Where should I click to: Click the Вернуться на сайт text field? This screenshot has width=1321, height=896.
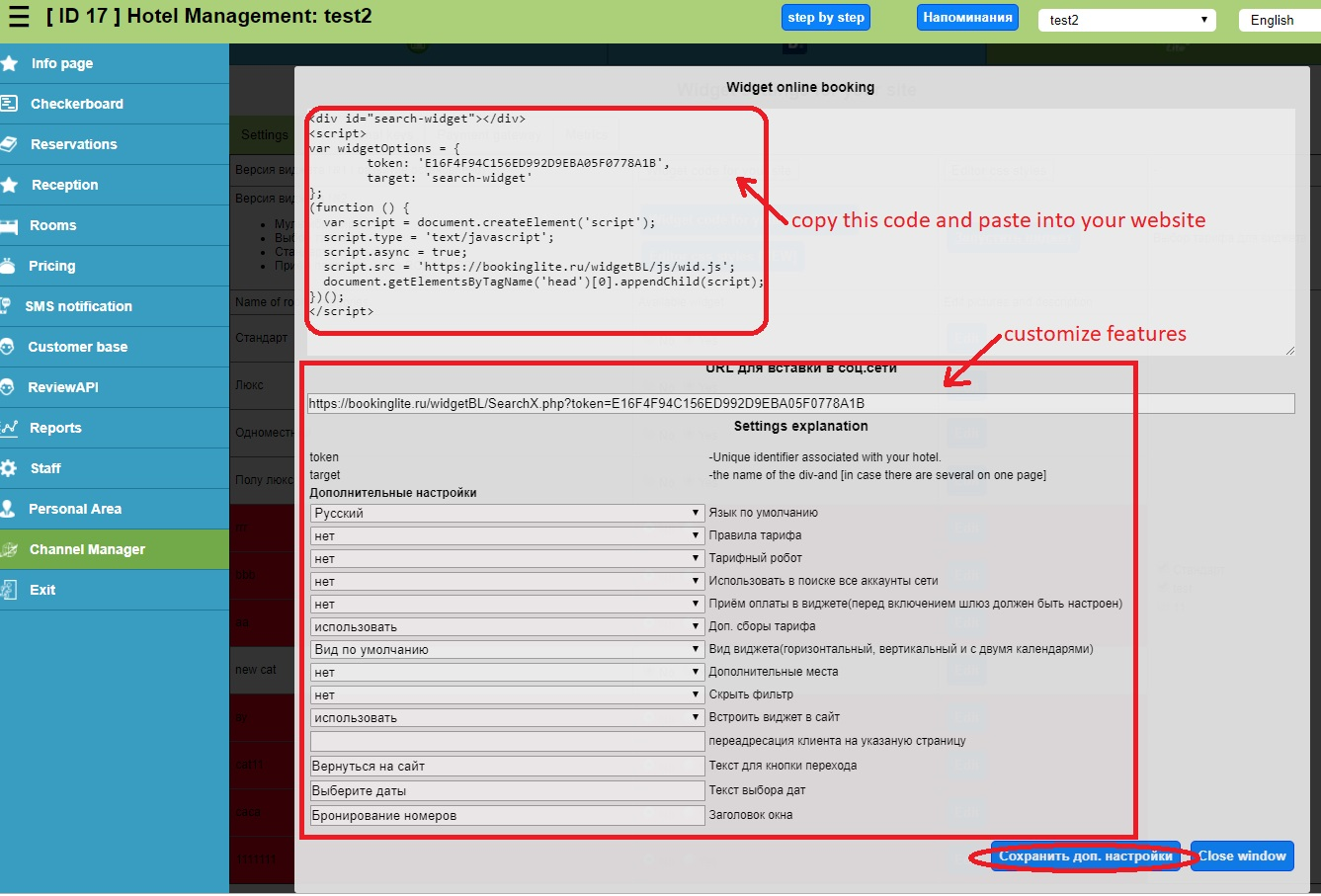click(x=507, y=766)
